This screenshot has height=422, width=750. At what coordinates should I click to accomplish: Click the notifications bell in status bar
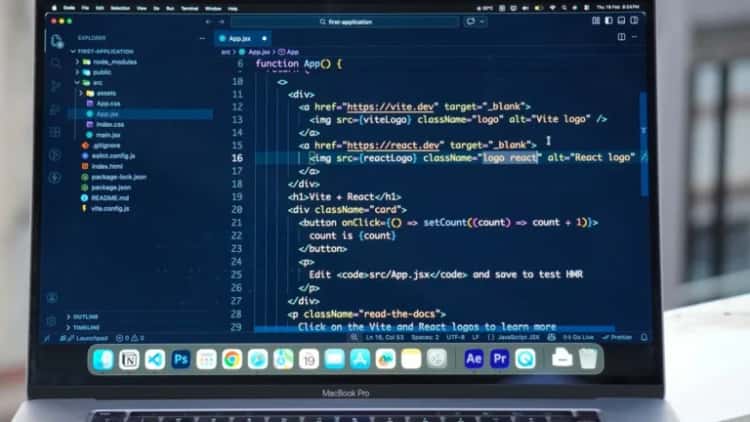pyautogui.click(x=644, y=337)
